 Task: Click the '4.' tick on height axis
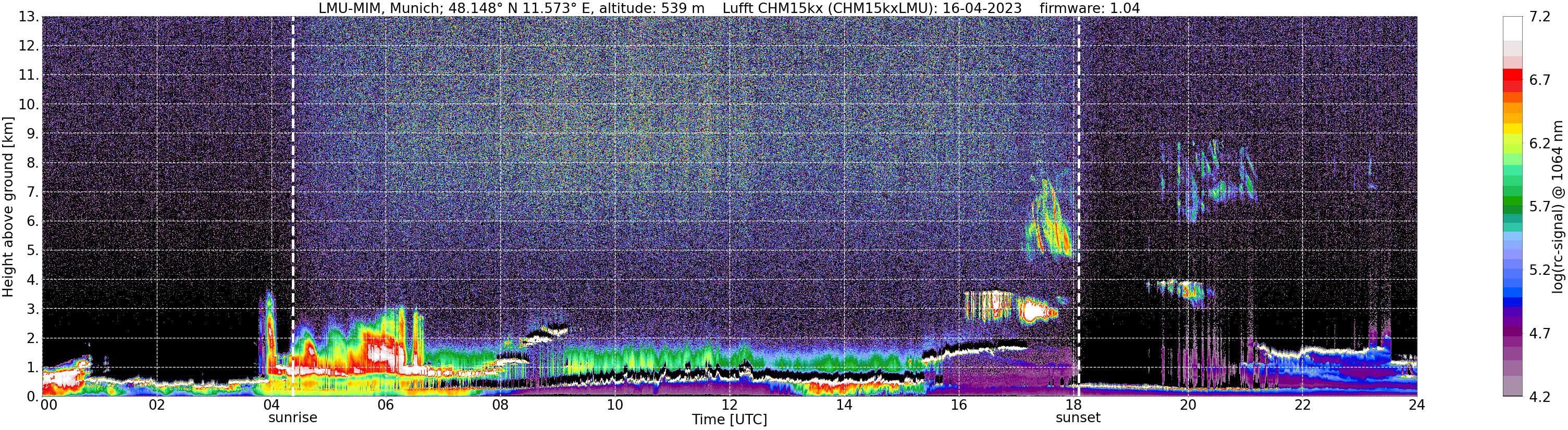[x=32, y=280]
